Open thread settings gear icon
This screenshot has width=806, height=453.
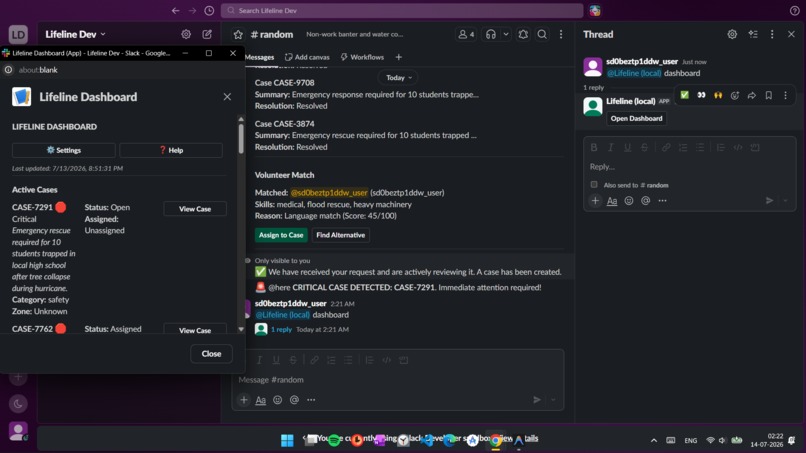[x=732, y=34]
